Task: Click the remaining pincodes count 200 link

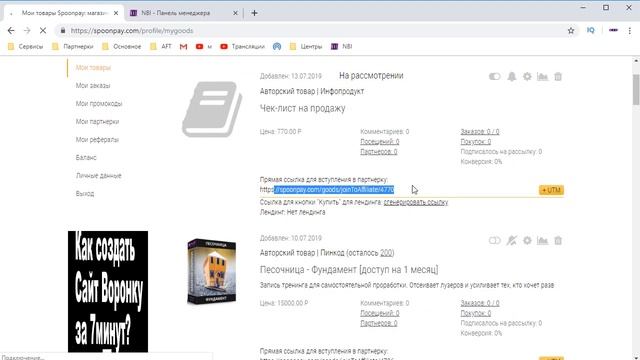Action: 386,253
